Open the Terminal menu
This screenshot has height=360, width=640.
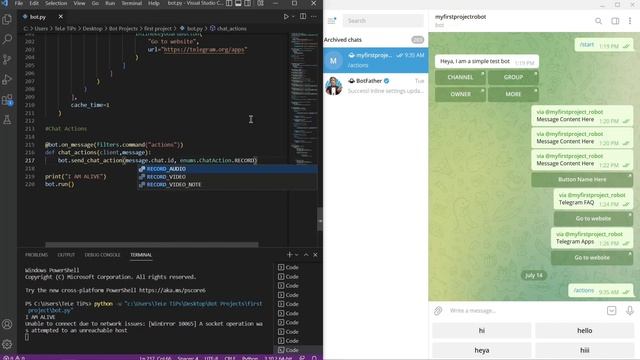(x=131, y=3)
